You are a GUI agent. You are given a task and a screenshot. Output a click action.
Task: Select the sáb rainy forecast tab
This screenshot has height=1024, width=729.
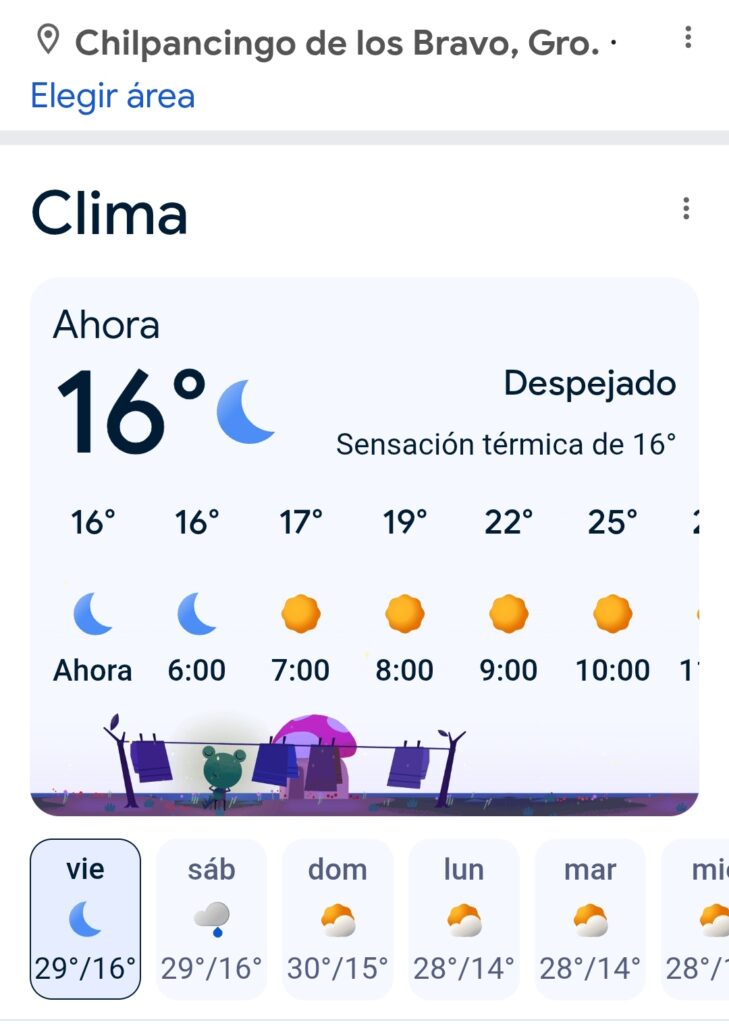coord(212,919)
